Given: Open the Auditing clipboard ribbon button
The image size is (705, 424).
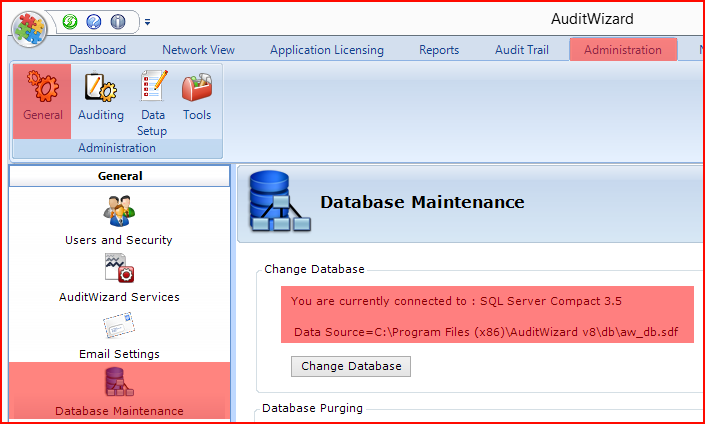Looking at the screenshot, I should tap(101, 97).
